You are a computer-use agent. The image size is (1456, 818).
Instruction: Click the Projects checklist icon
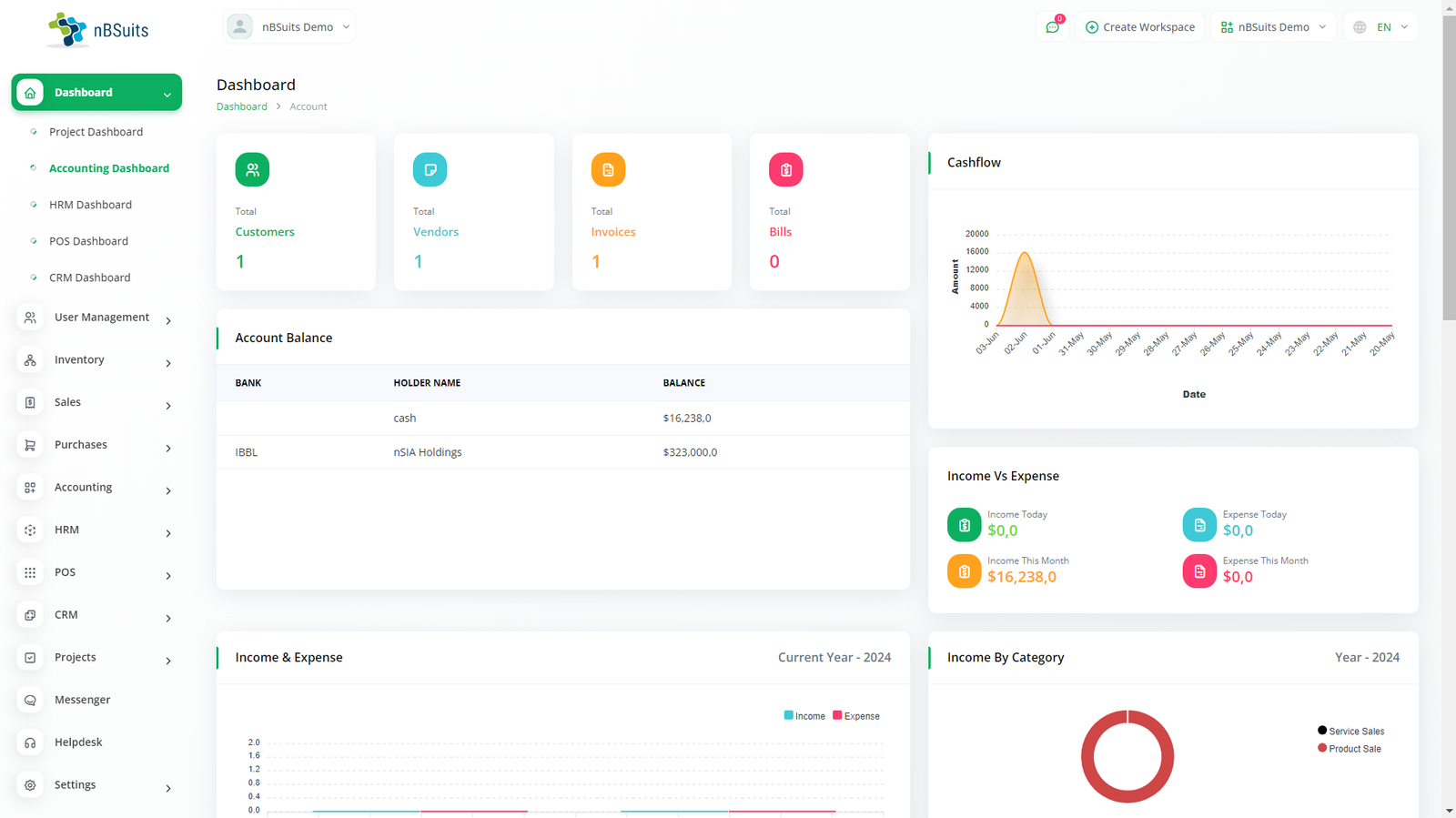(30, 657)
